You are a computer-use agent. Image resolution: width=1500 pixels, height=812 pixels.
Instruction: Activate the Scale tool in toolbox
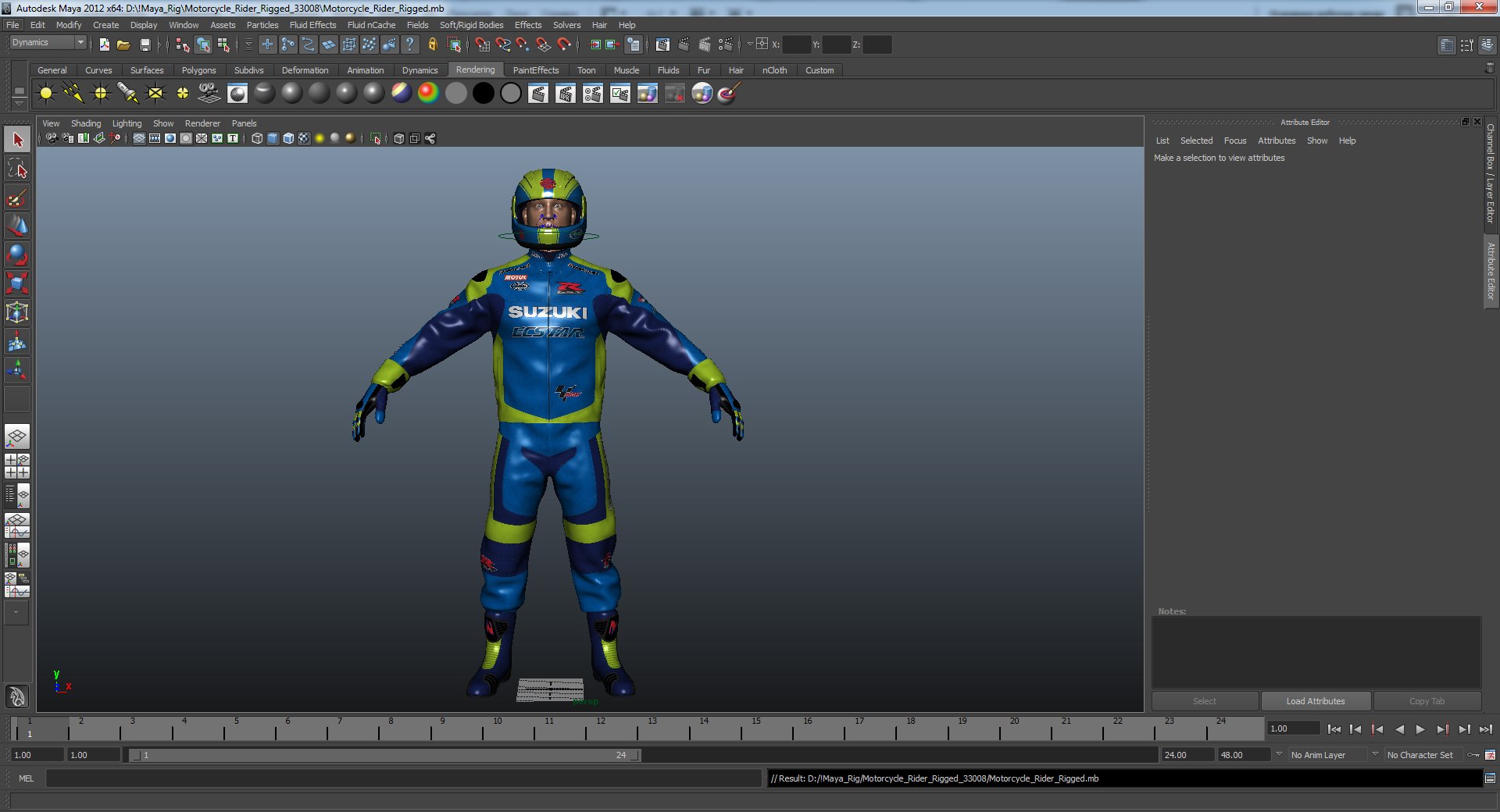tap(17, 283)
